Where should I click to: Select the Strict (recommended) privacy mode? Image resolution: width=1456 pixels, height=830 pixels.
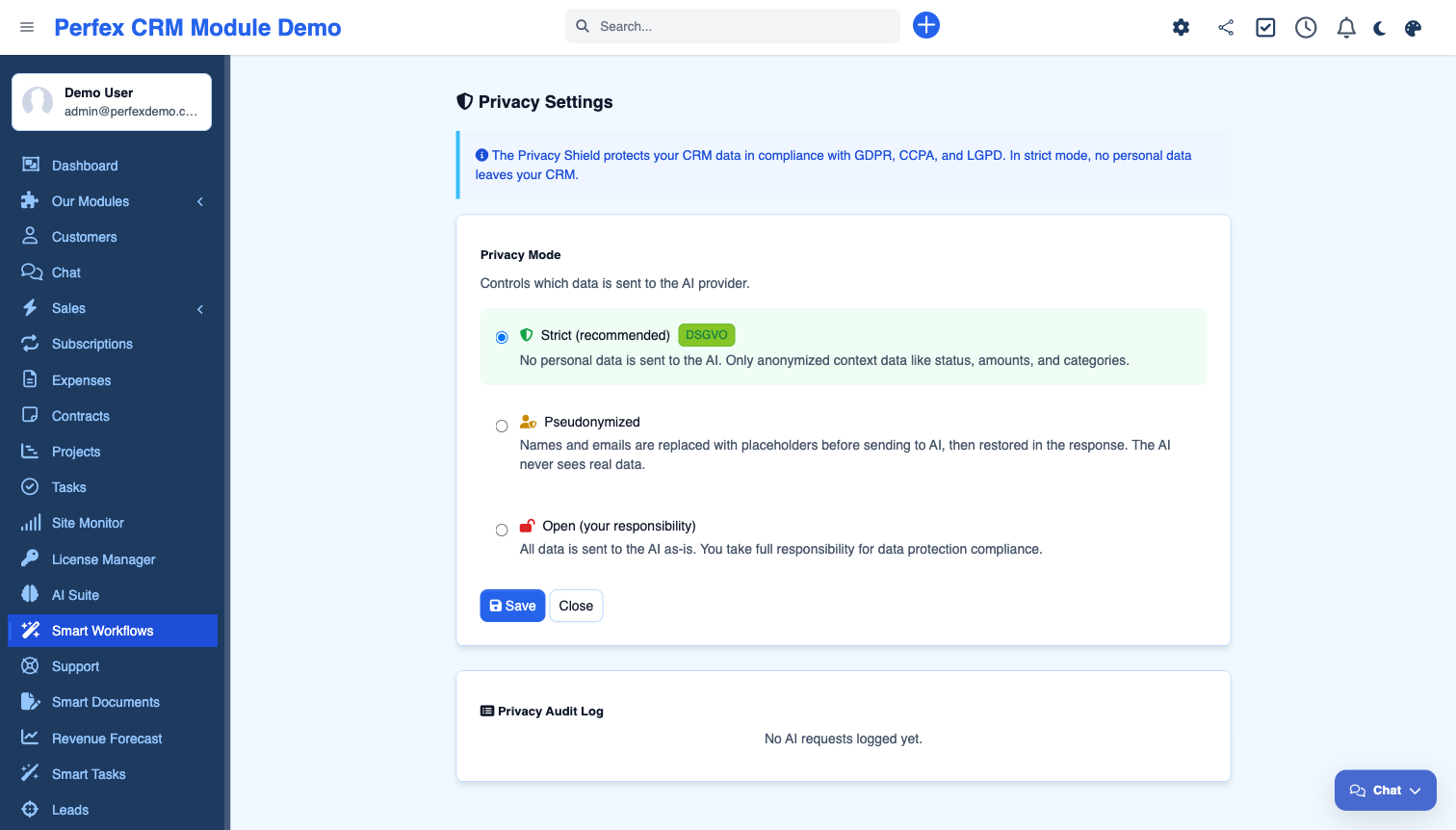point(502,337)
